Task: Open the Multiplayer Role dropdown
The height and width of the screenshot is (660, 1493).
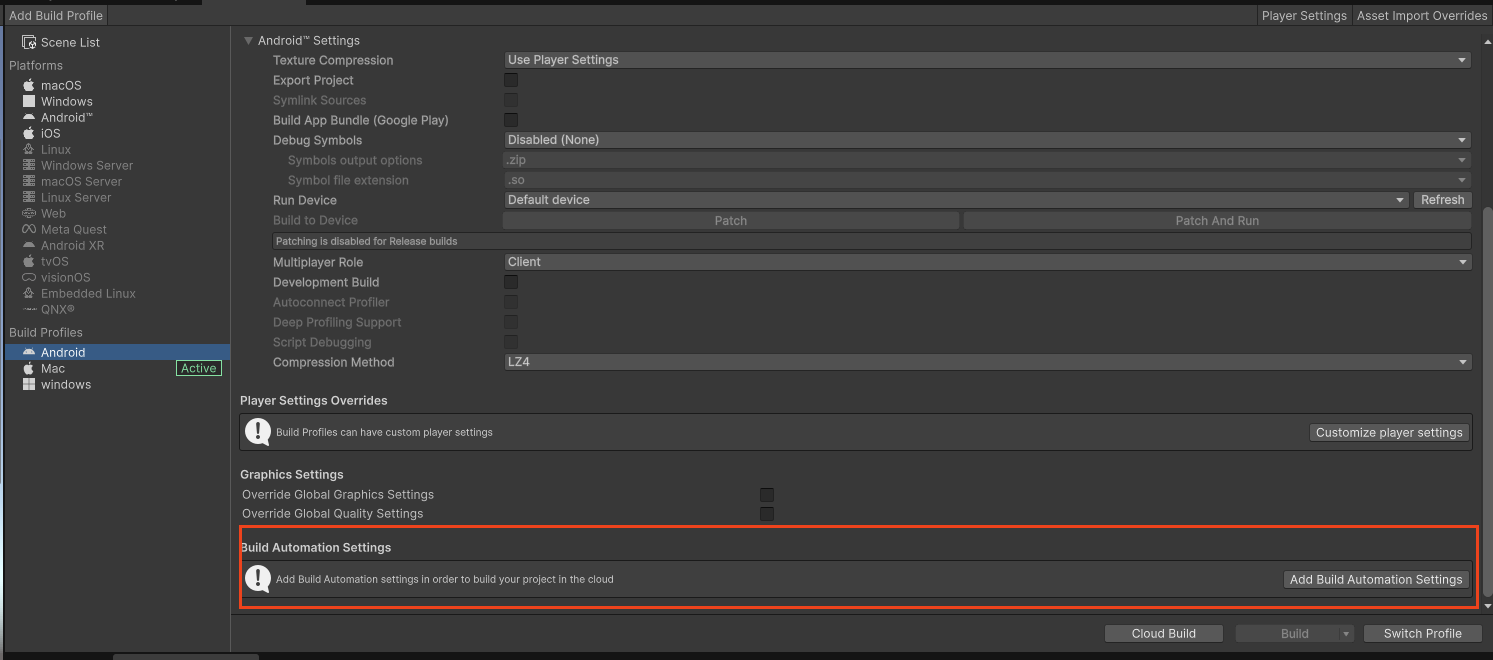Action: 988,262
